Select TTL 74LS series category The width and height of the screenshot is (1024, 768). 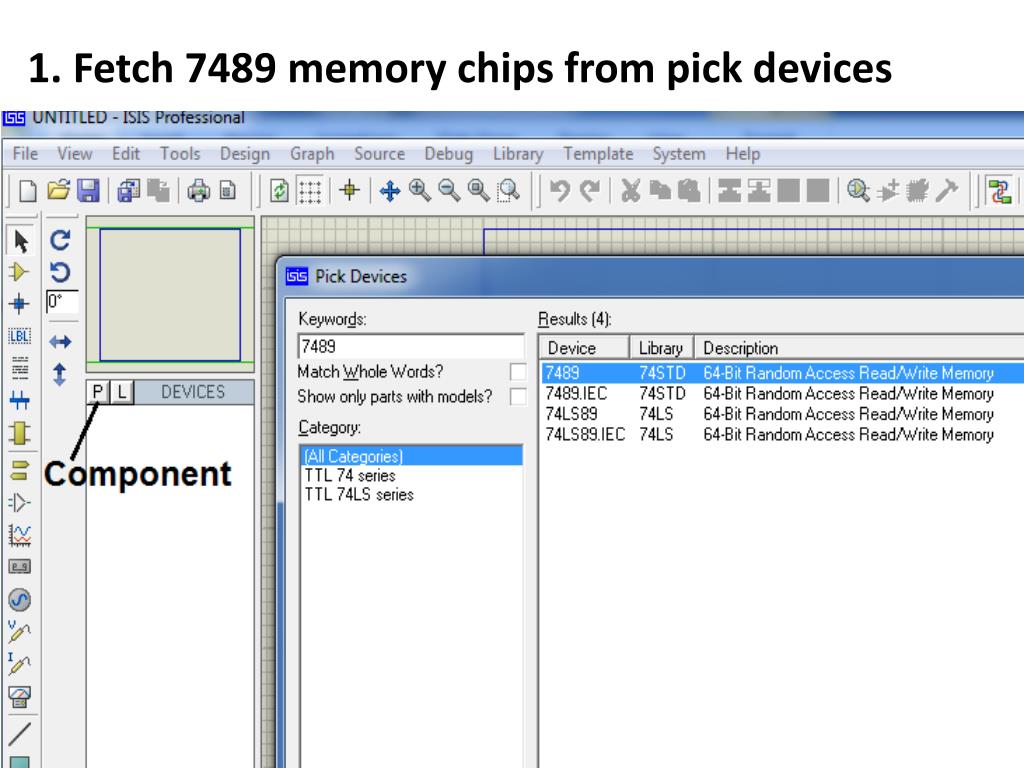[x=411, y=494]
